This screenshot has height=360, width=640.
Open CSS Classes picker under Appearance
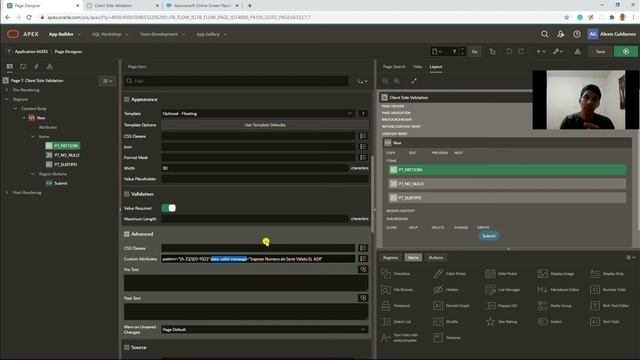pos(363,136)
